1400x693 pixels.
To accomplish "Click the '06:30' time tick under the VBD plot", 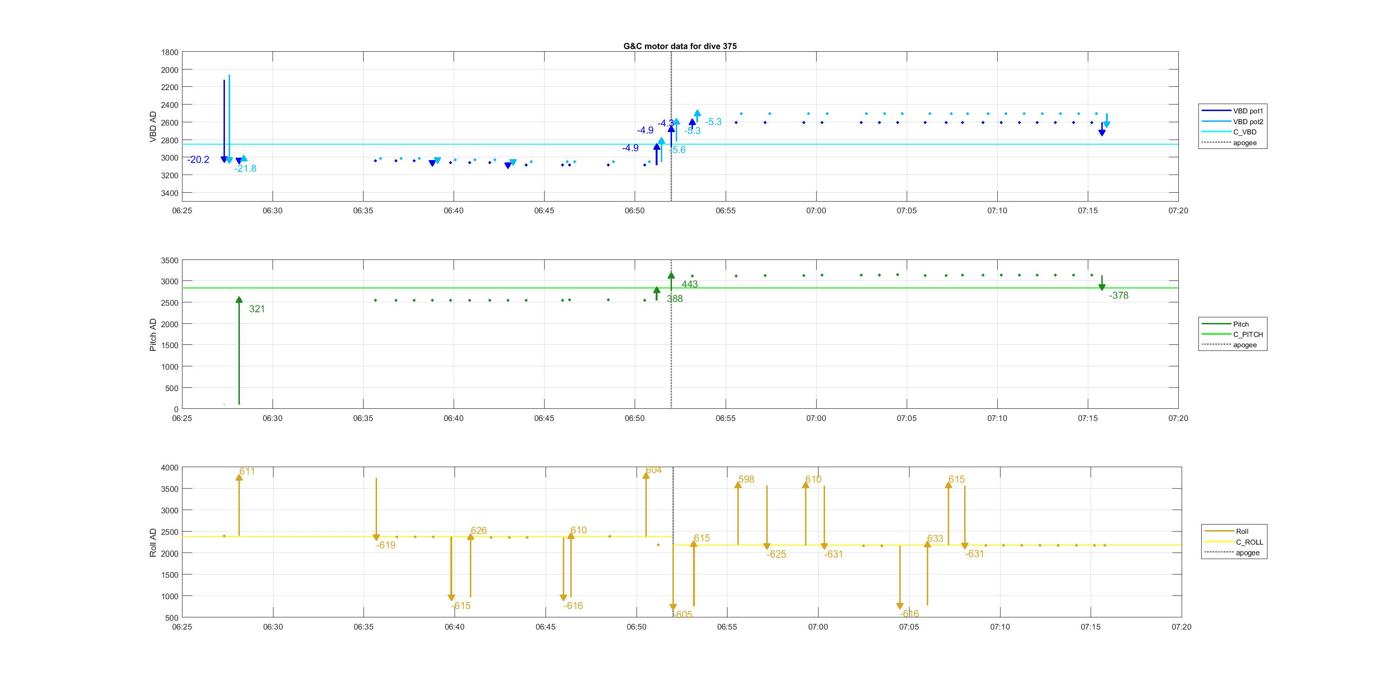I will click(272, 210).
